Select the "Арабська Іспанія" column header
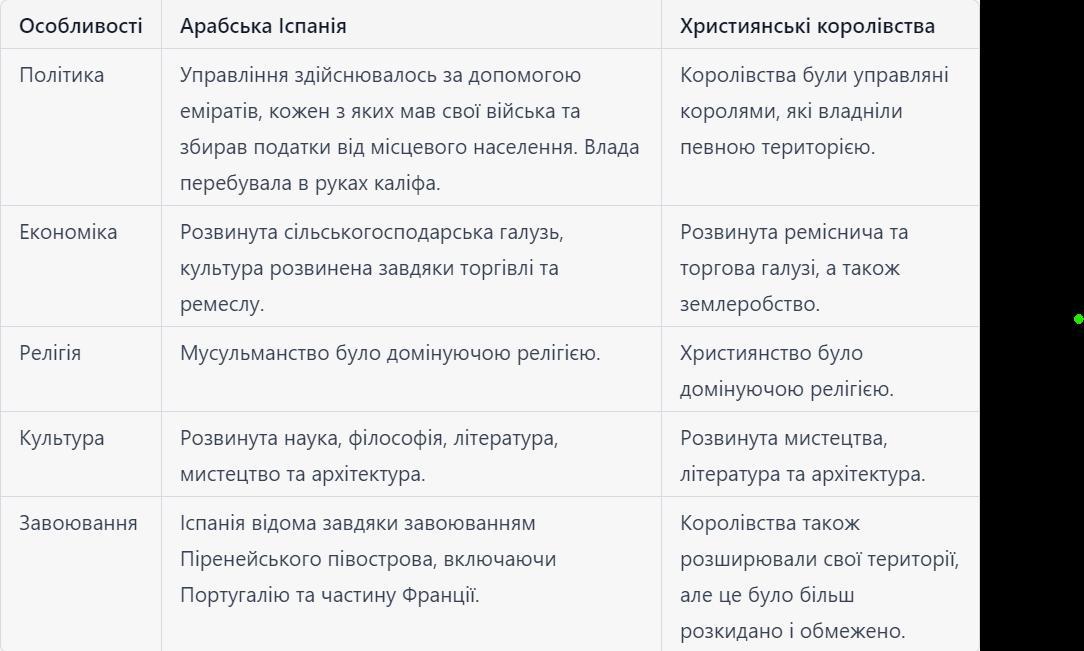1084x651 pixels. tap(263, 26)
